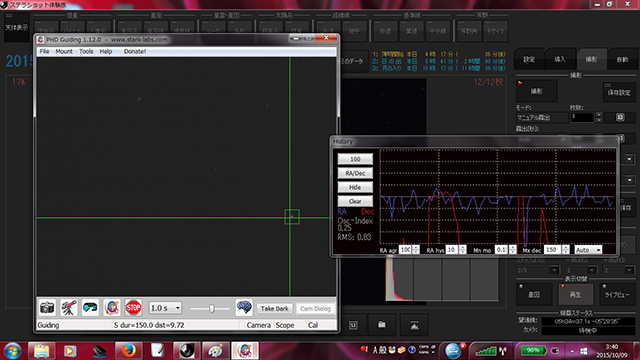
Task: Open advanced settings via the brain icon
Action: [x=244, y=307]
